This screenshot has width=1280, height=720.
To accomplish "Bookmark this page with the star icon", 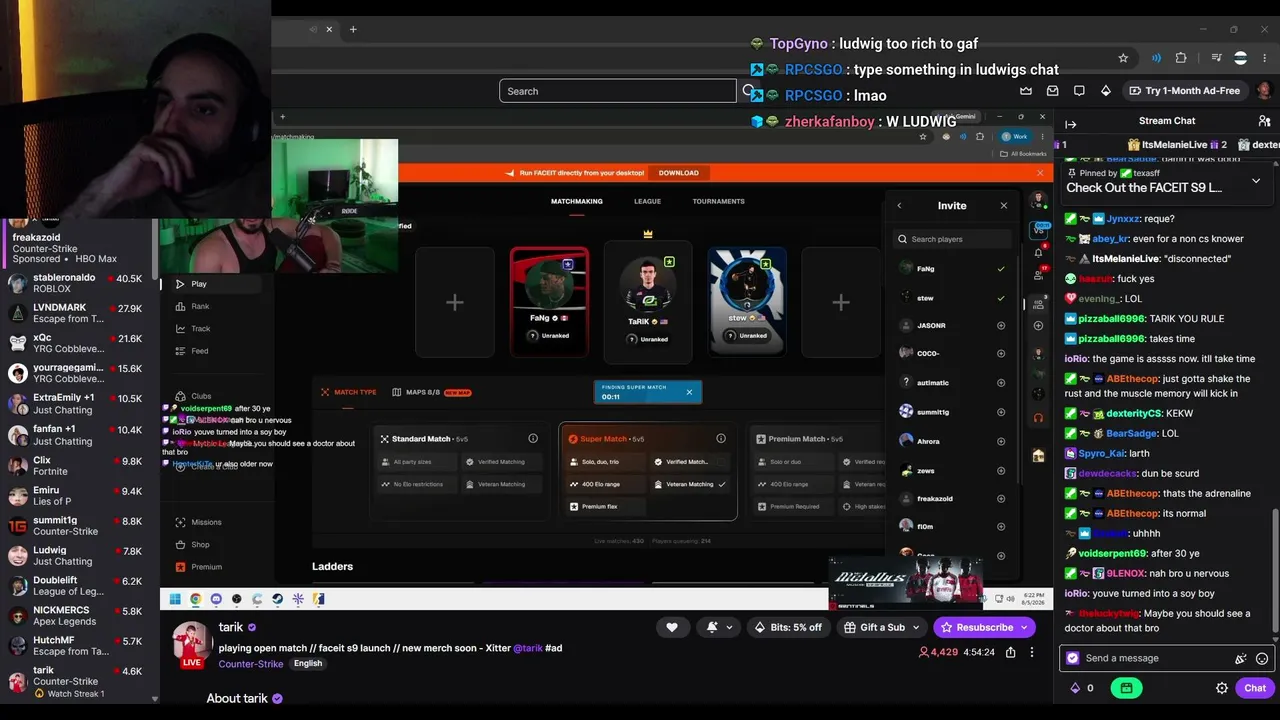I will [x=1123, y=58].
